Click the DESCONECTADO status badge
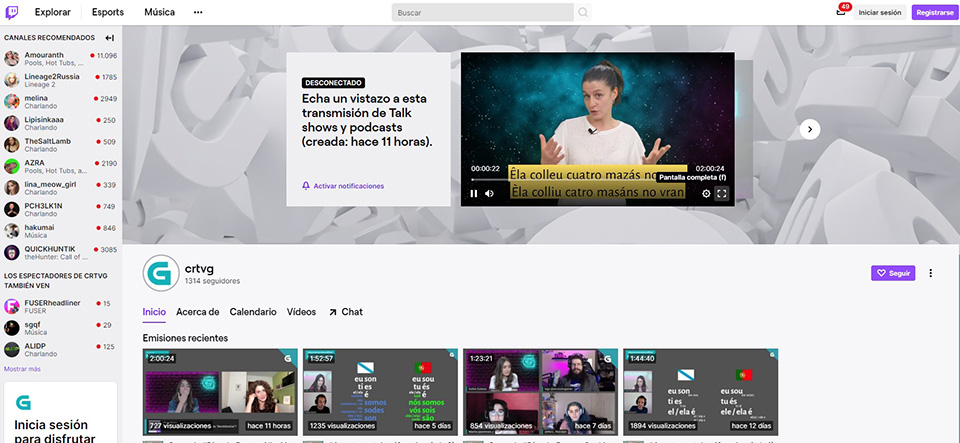Viewport: 960px width, 443px height. coord(333,83)
